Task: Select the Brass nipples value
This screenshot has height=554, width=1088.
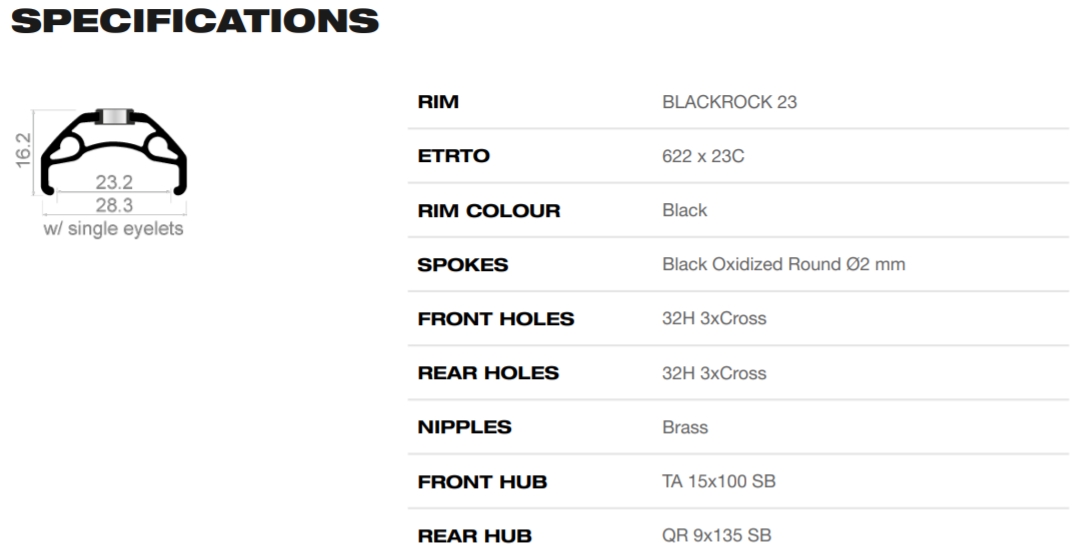Action: (x=685, y=427)
